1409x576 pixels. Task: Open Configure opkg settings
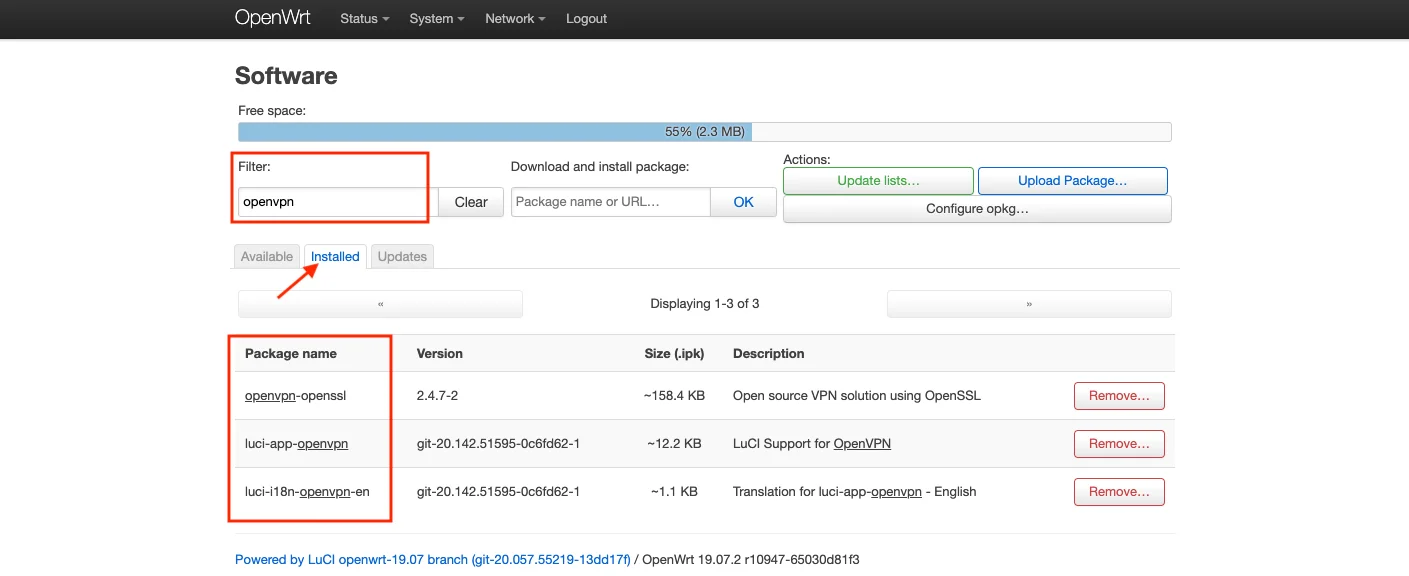pyautogui.click(x=976, y=209)
